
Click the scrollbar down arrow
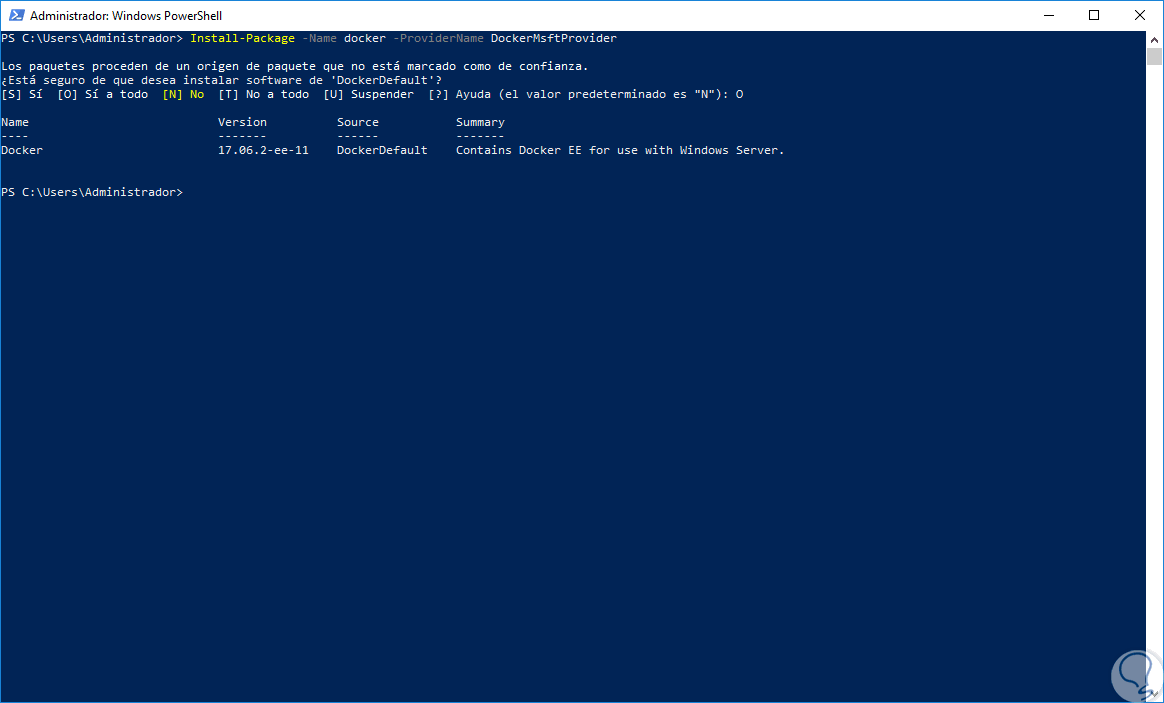(1154, 695)
